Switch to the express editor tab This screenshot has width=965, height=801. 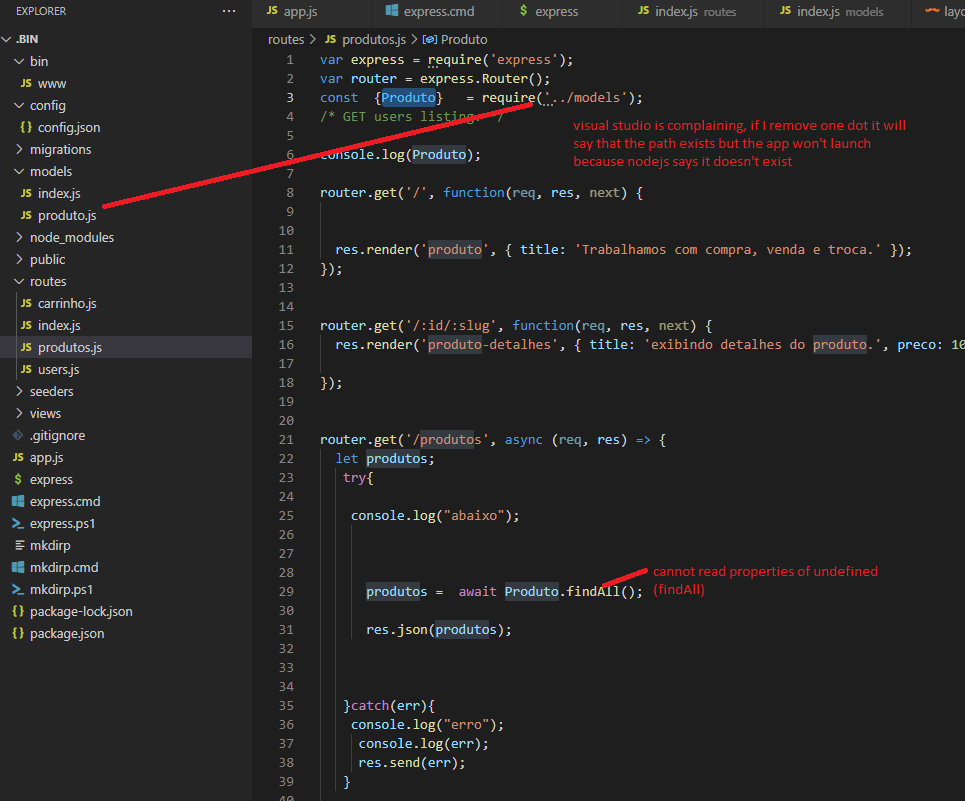point(563,12)
